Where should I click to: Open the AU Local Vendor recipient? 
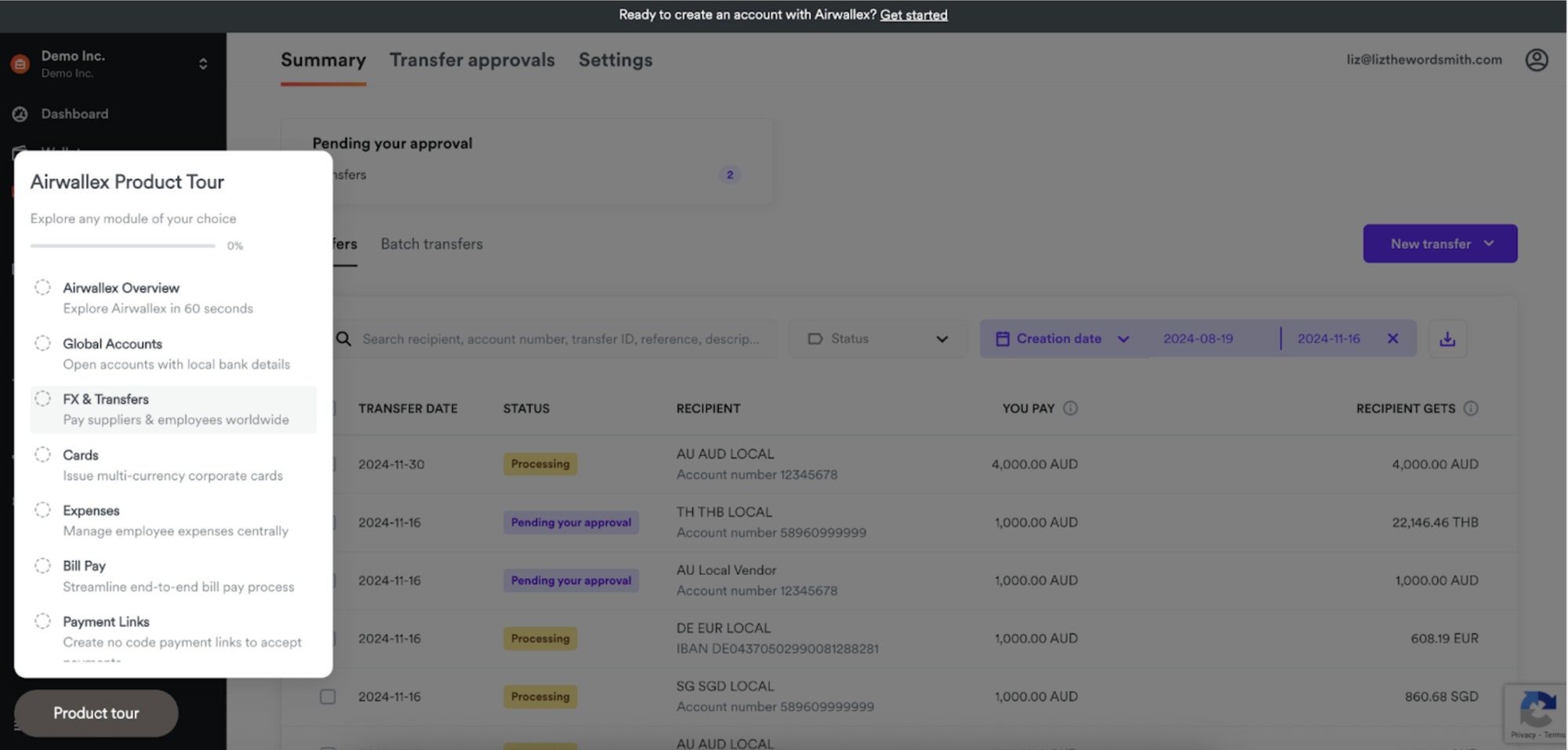pyautogui.click(x=726, y=570)
